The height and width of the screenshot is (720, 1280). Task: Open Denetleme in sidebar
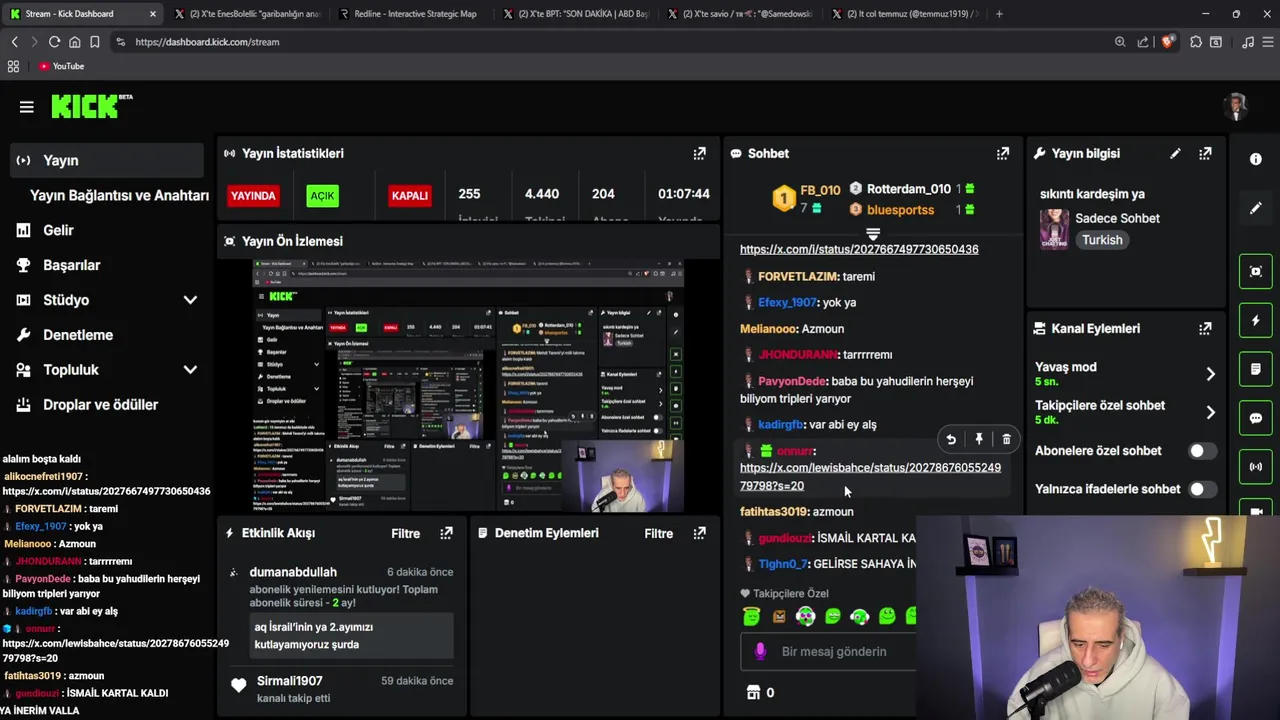click(x=107, y=335)
